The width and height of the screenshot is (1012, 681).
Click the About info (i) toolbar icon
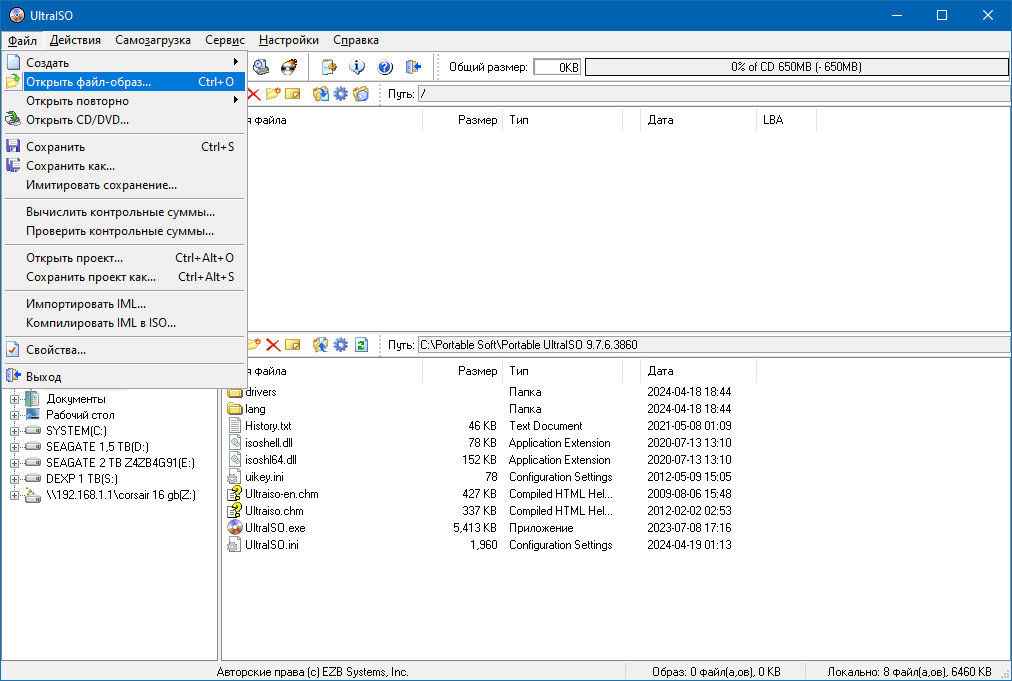click(357, 66)
